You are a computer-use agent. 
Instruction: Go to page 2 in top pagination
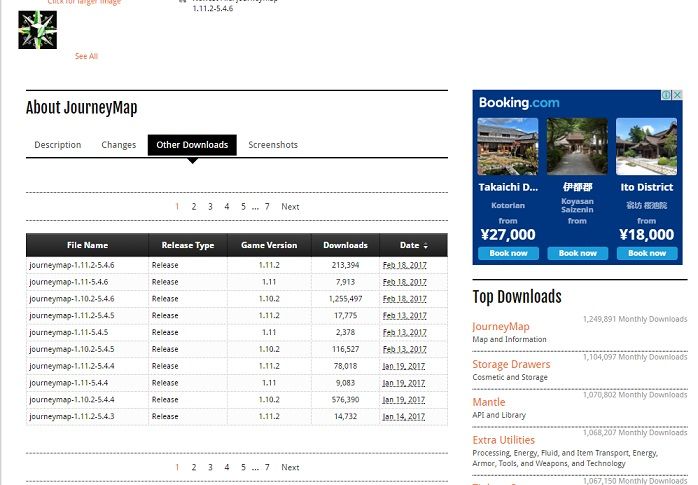(194, 206)
